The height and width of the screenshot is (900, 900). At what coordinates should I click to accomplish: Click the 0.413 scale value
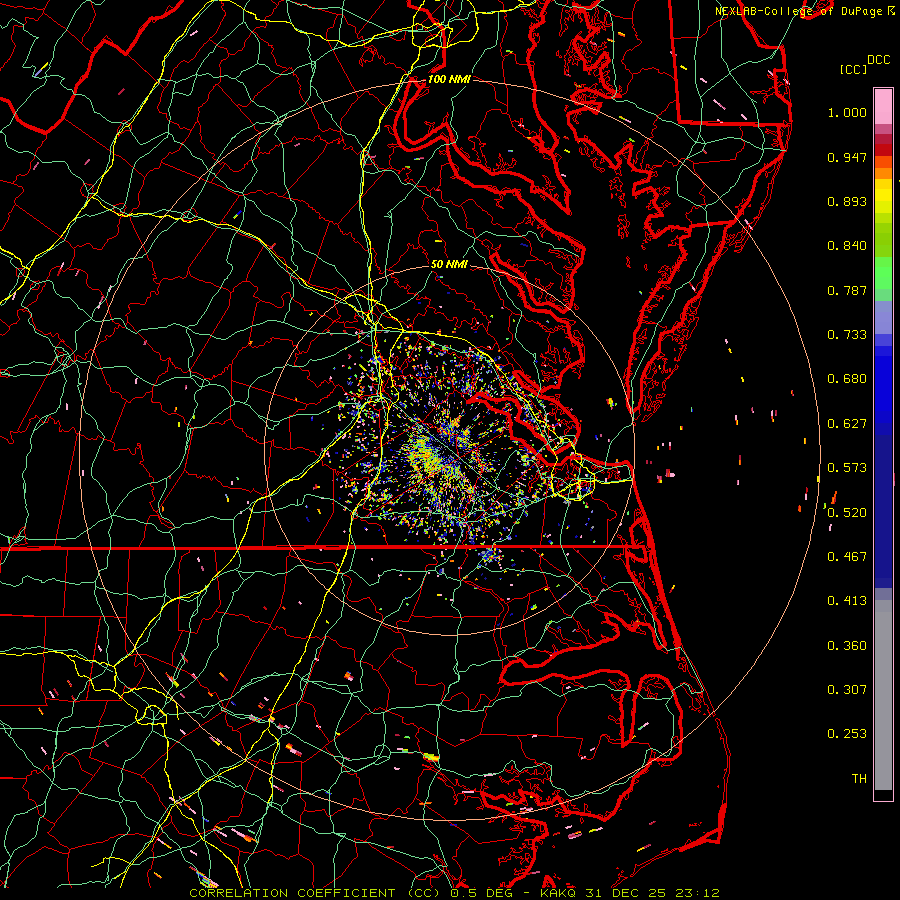click(x=847, y=601)
